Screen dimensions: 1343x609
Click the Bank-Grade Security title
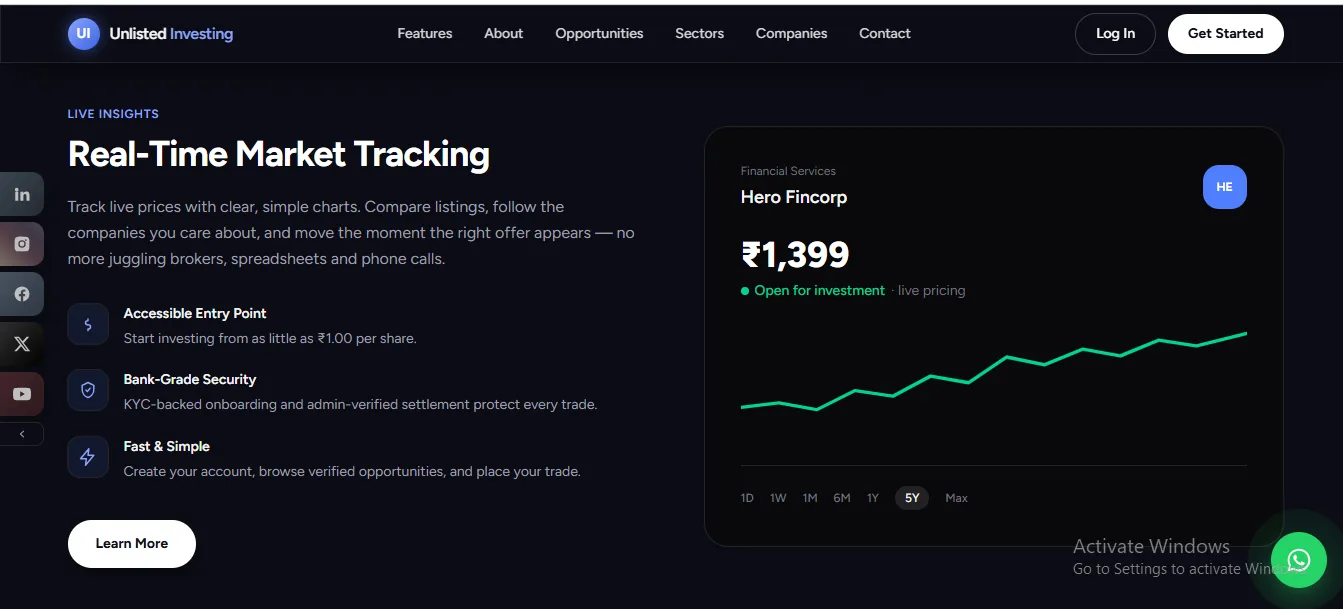[190, 379]
